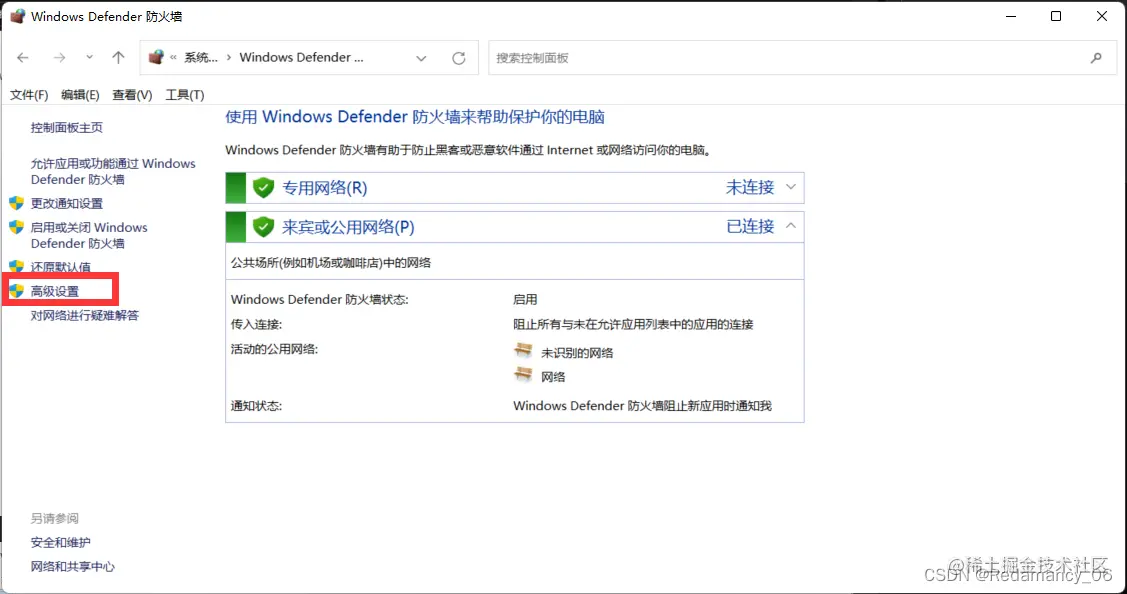Click into the 搜索控制面板 search field
Image resolution: width=1127 pixels, height=594 pixels.
click(x=803, y=58)
